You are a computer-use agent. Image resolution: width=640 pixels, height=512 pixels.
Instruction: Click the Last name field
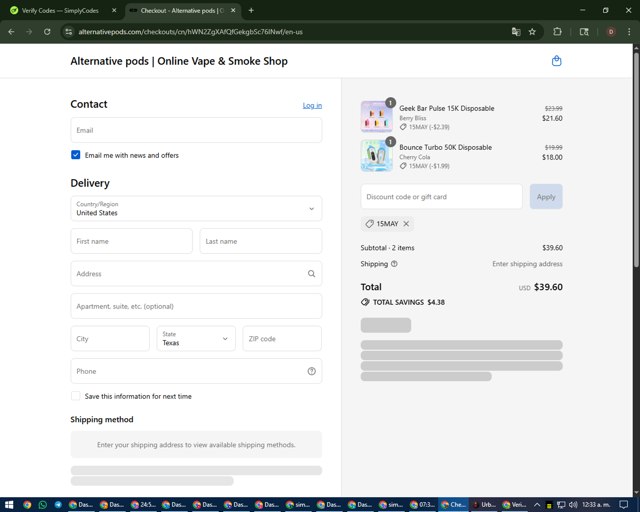[x=261, y=241]
